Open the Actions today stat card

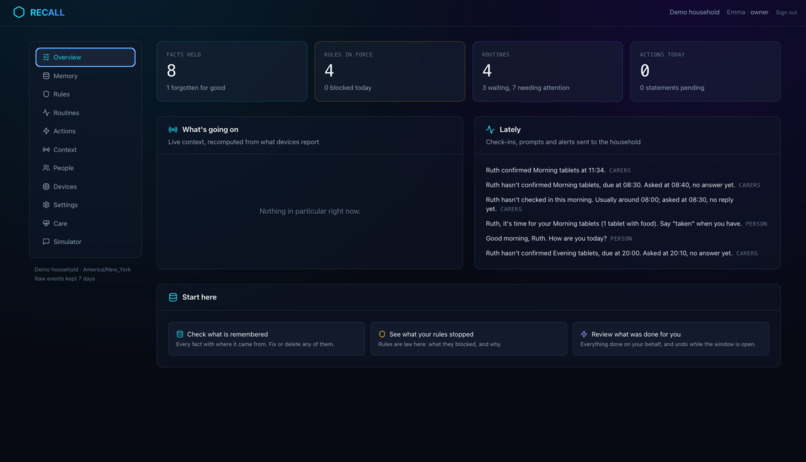coord(705,71)
